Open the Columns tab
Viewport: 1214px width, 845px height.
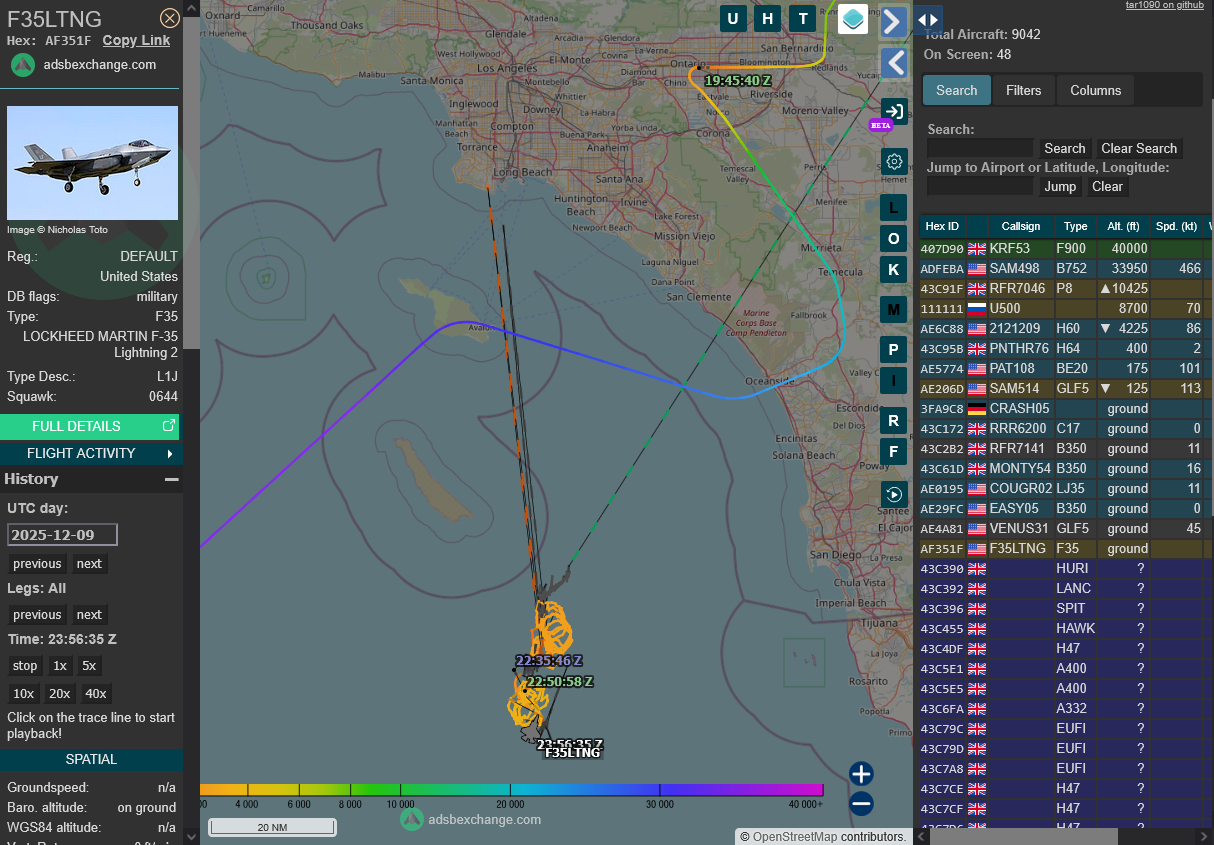click(x=1095, y=90)
